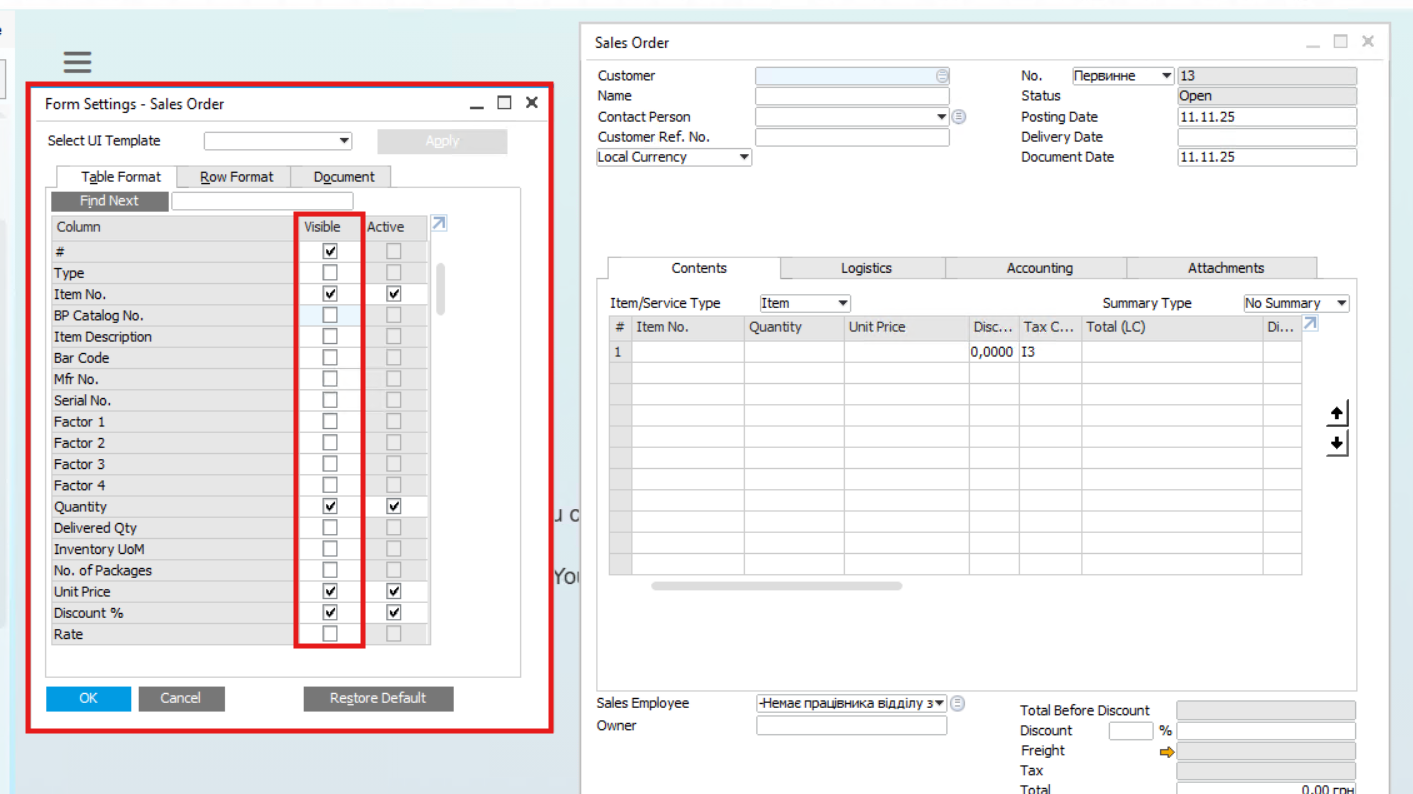Click Contact Person details icon

coord(959,117)
